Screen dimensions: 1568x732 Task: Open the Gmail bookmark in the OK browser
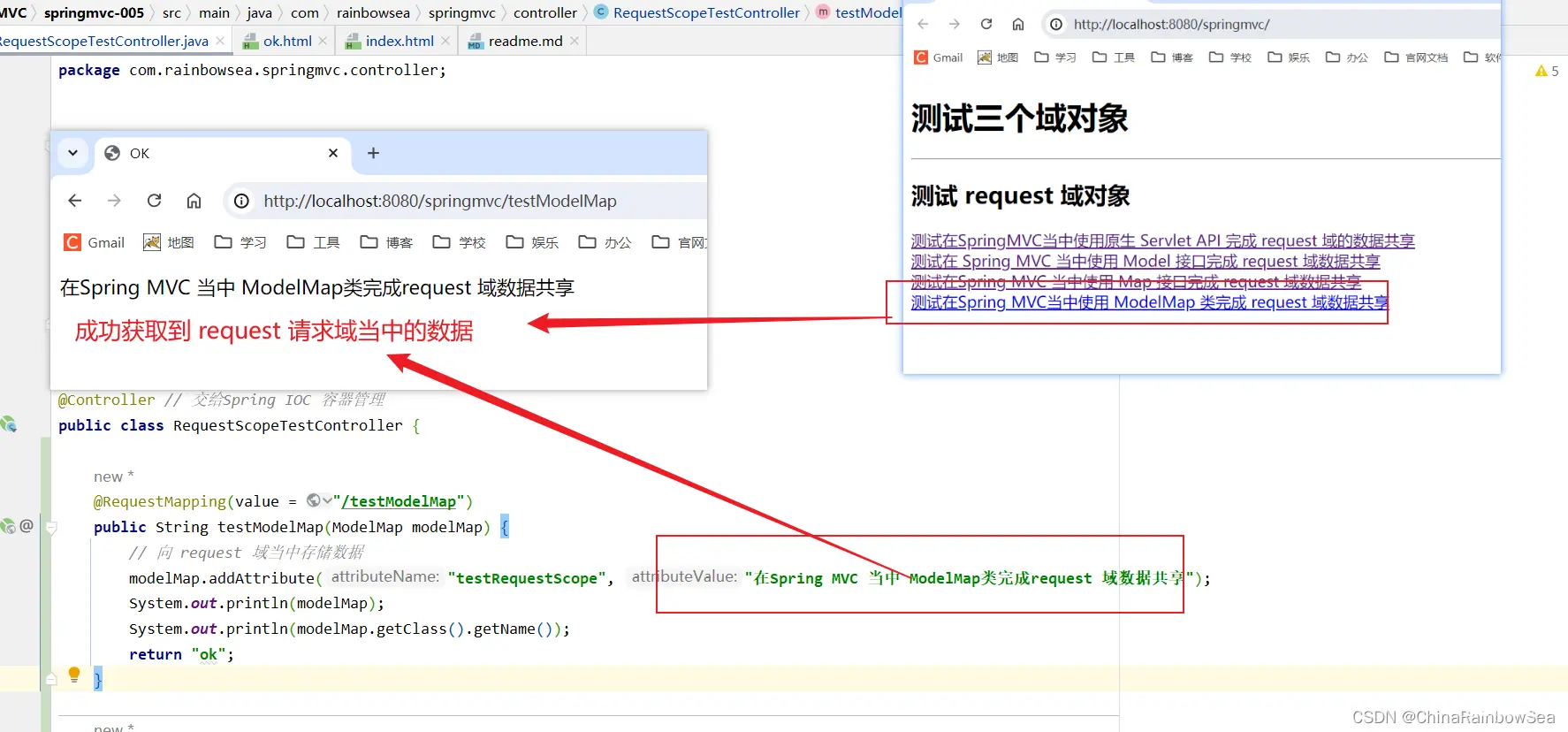(94, 242)
